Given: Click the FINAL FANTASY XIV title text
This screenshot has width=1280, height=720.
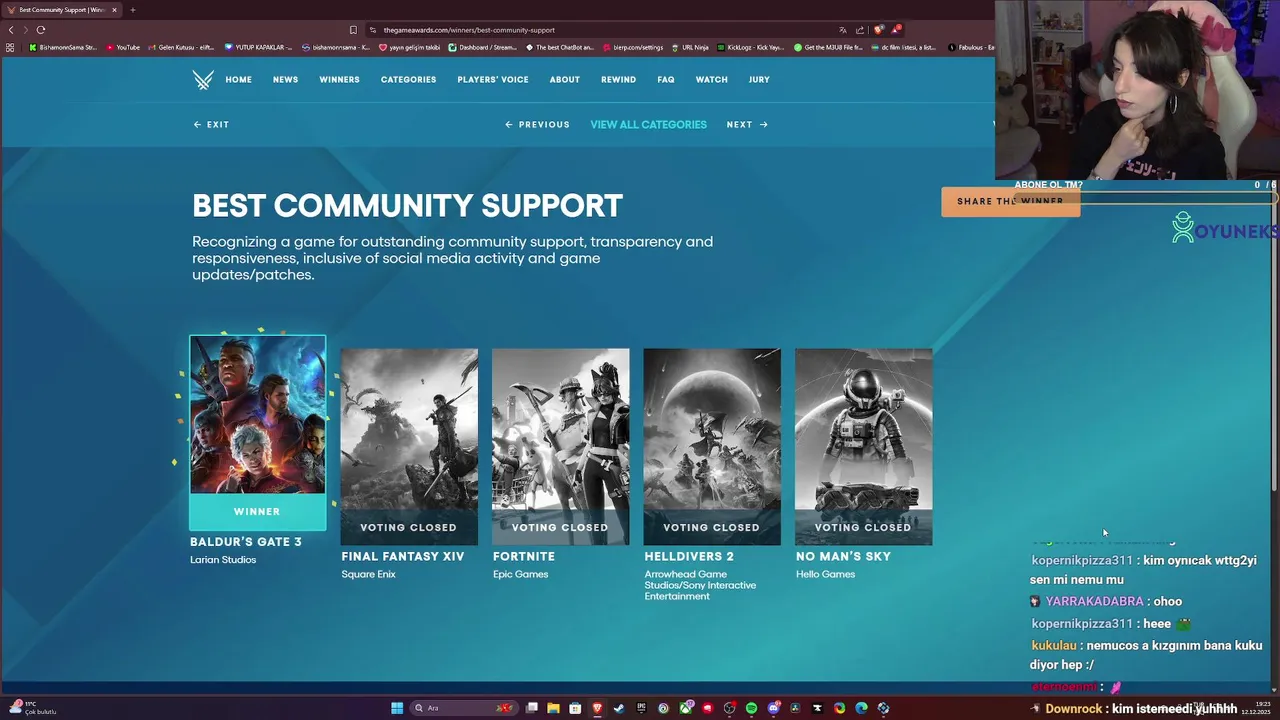Looking at the screenshot, I should tap(402, 556).
